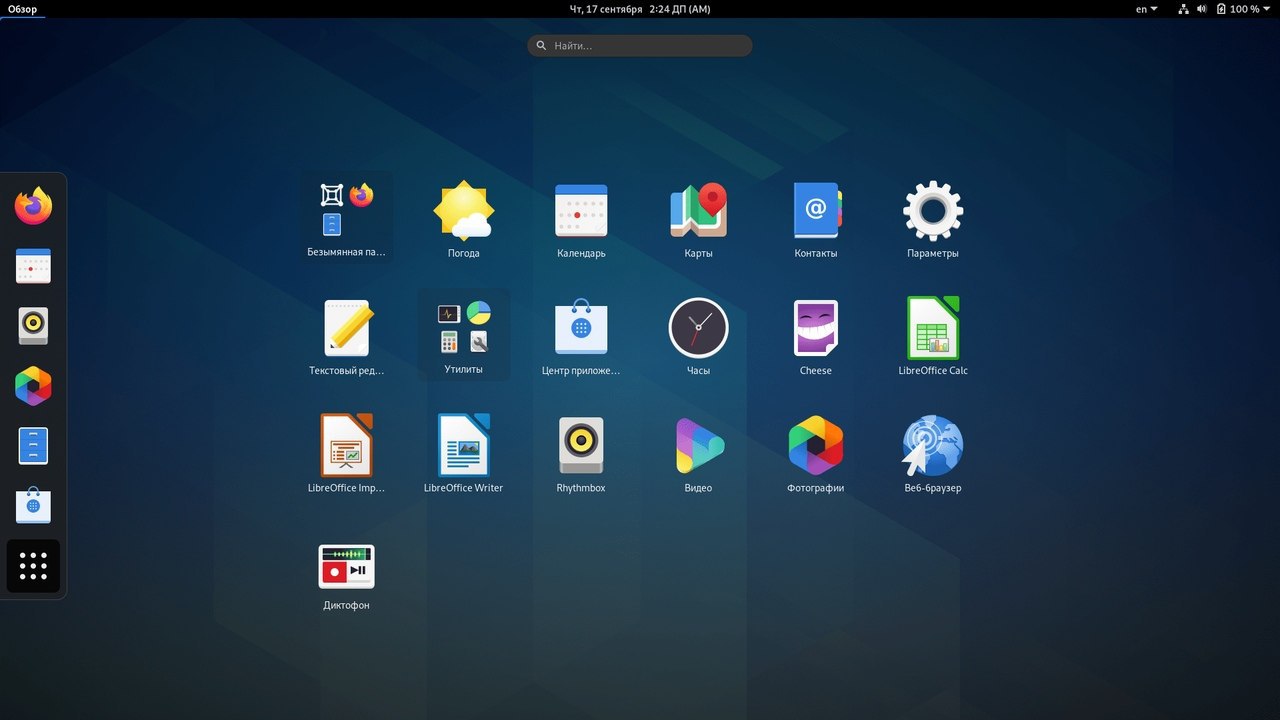This screenshot has width=1280, height=720.
Task: Launch the Погода weather app
Action: [x=463, y=217]
